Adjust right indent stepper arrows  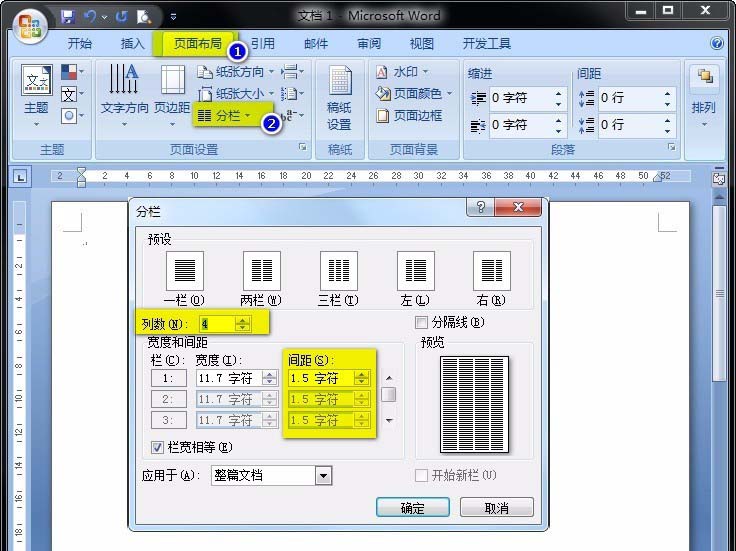click(x=558, y=125)
